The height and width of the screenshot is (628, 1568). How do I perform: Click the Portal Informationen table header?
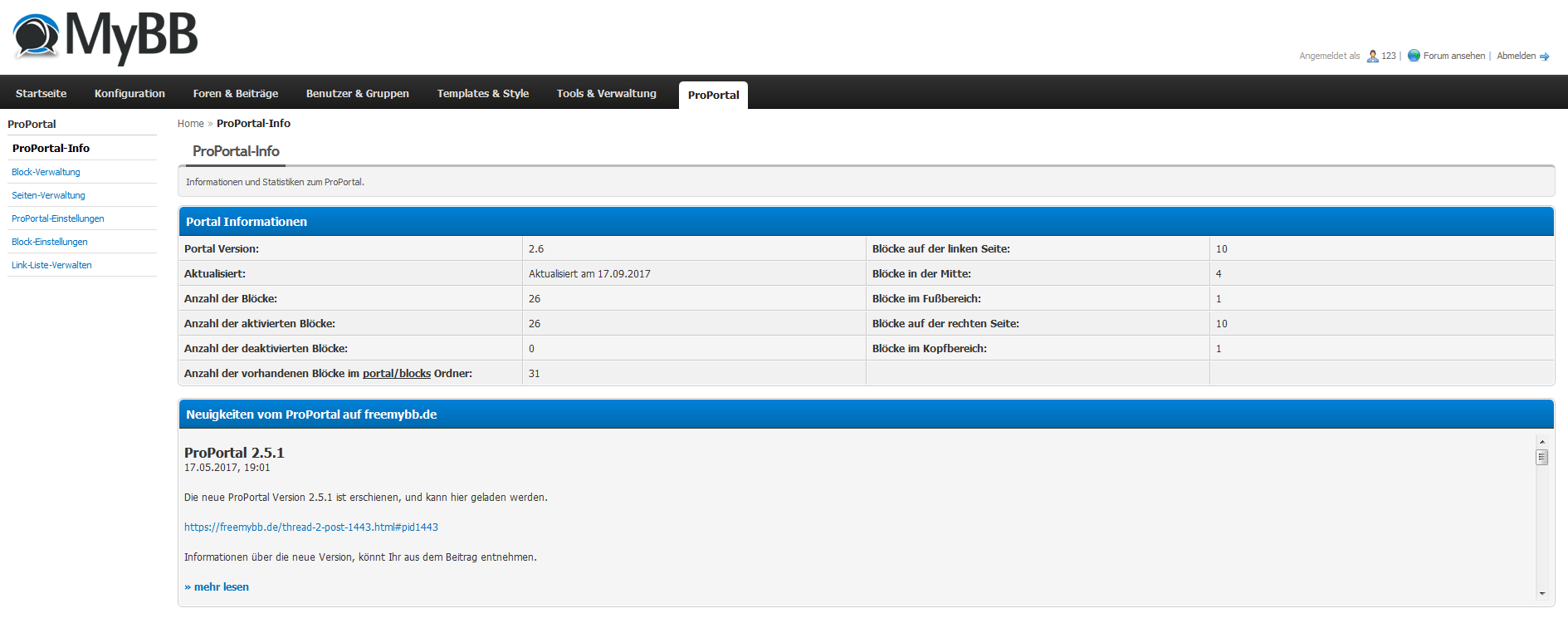[867, 222]
